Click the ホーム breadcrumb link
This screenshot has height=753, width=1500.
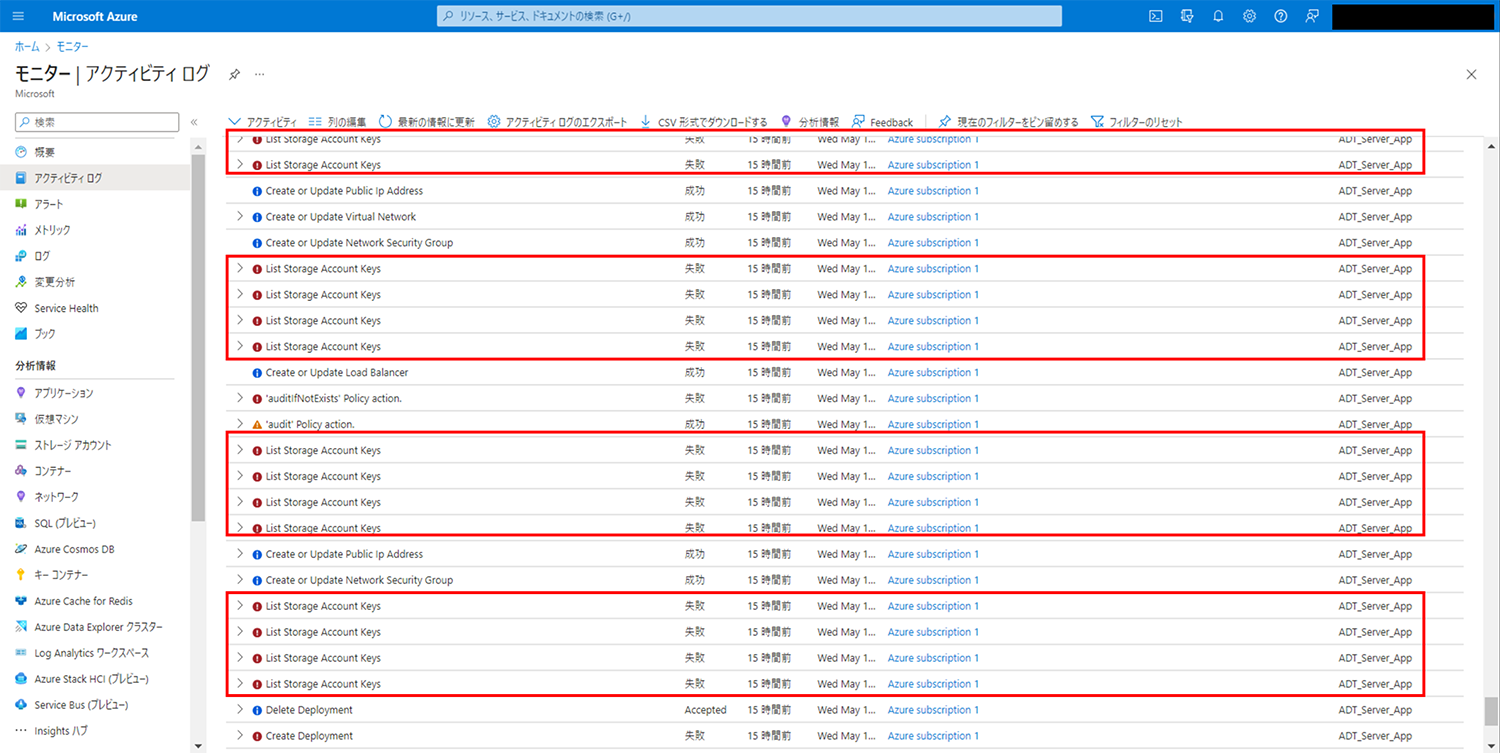[x=27, y=47]
